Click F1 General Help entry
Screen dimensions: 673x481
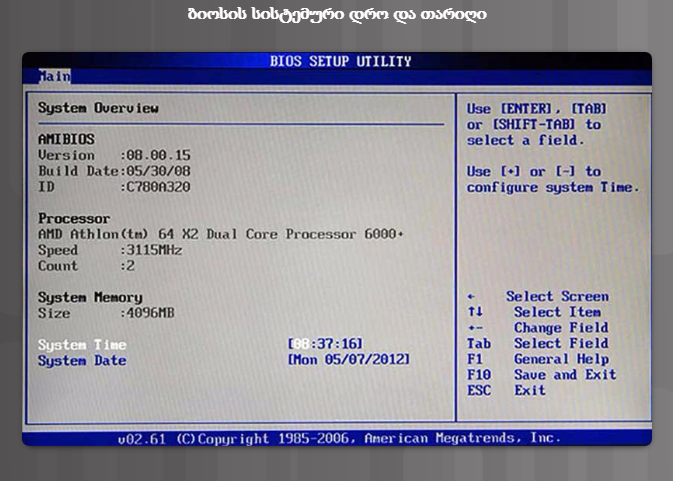pyautogui.click(x=538, y=359)
